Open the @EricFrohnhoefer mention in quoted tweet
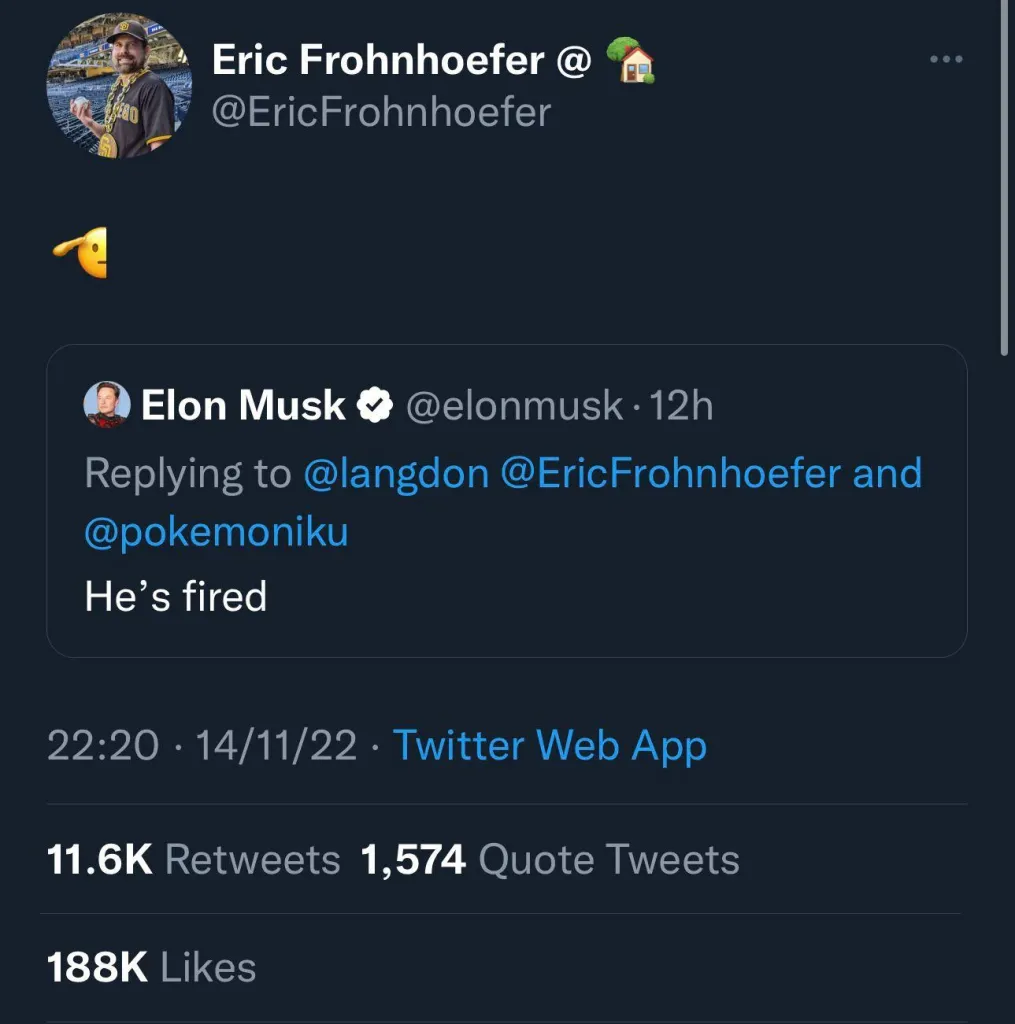Screen dimensions: 1015x1024 (671, 473)
